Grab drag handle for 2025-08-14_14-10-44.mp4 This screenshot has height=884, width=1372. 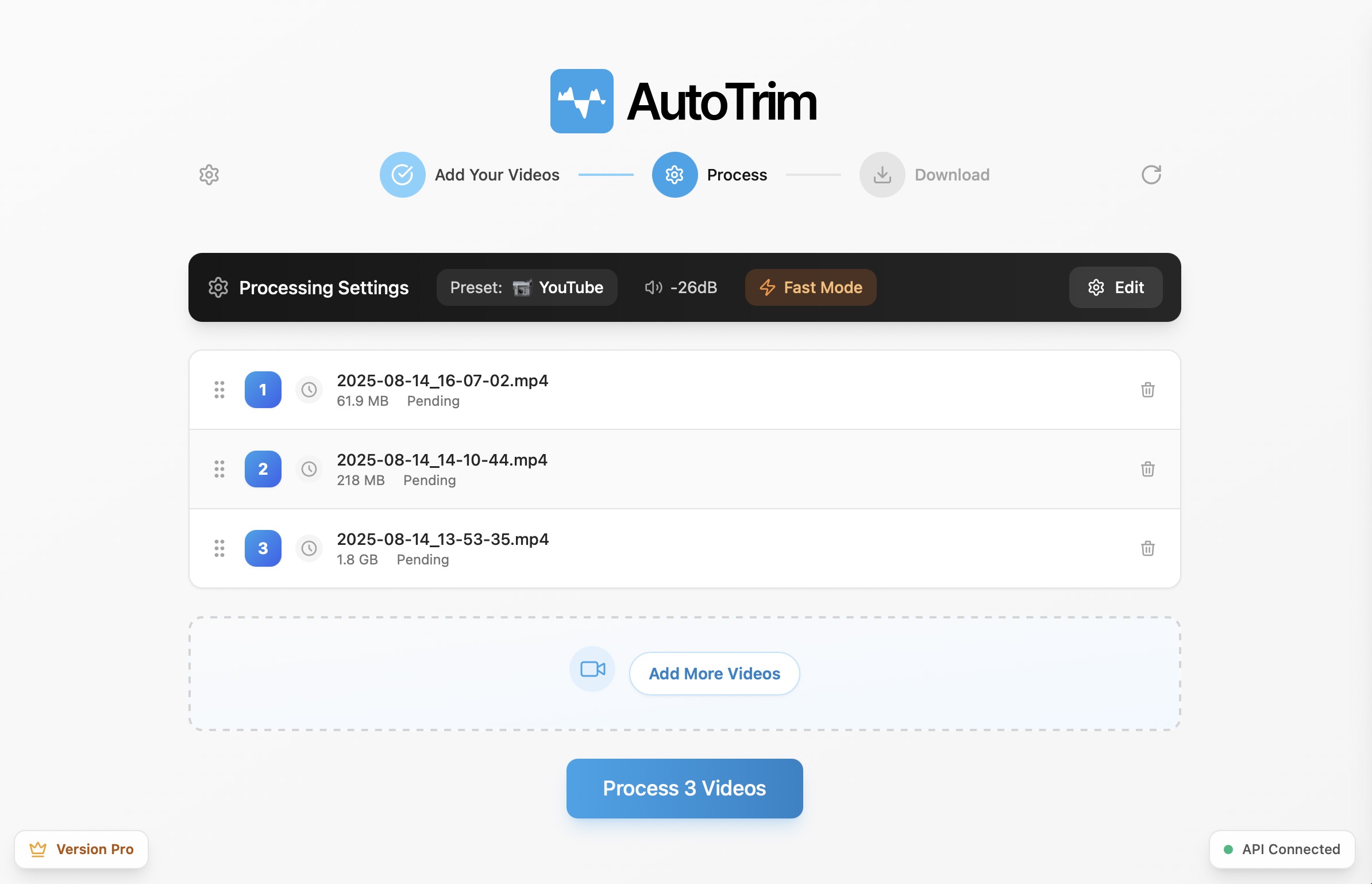pos(219,469)
